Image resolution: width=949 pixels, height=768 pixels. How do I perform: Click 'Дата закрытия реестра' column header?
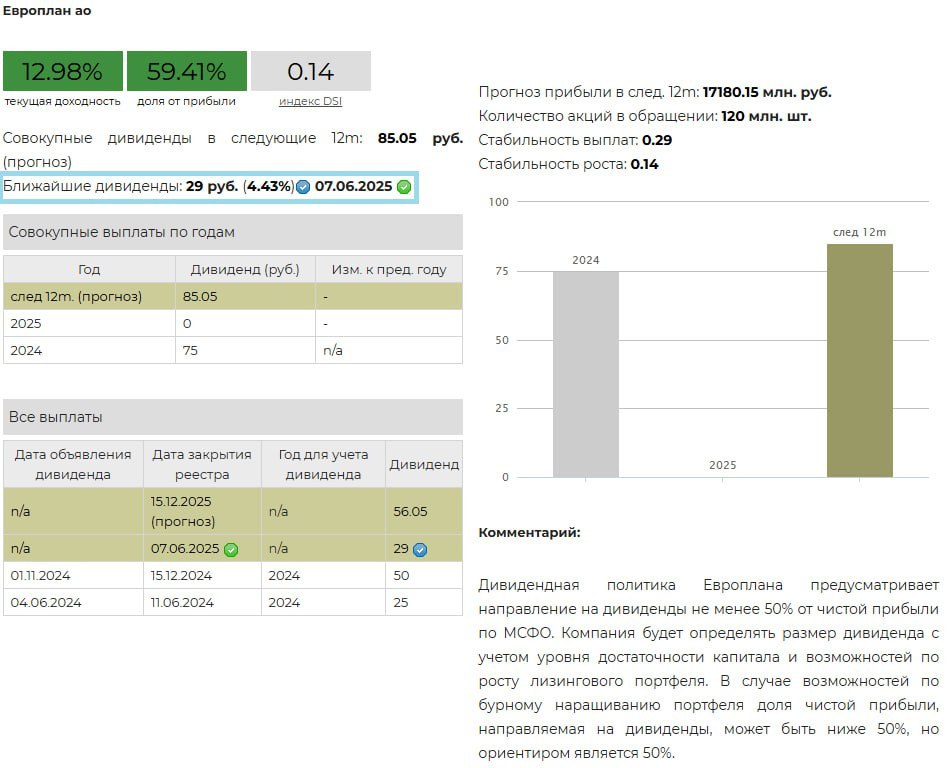202,464
